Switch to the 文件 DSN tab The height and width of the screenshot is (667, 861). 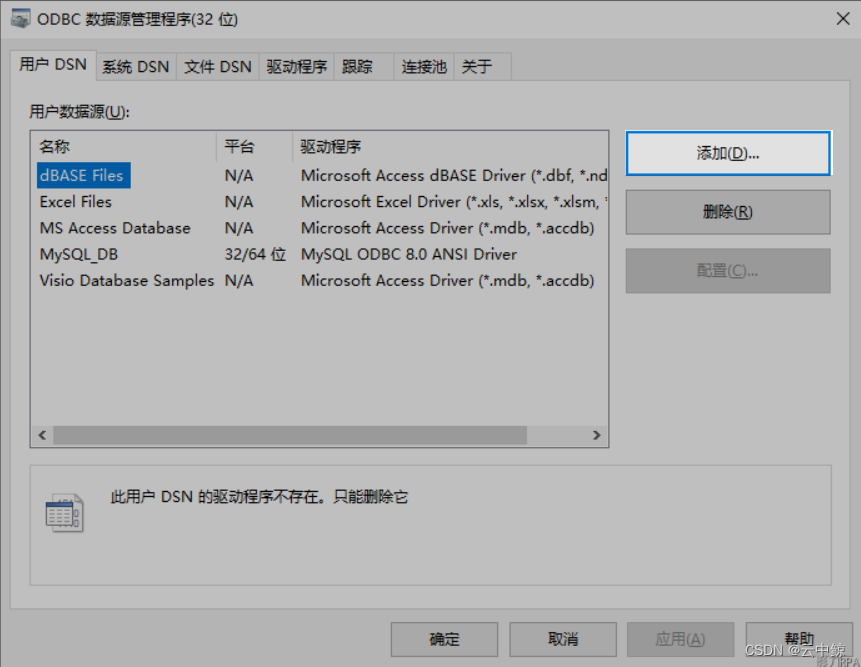219,66
